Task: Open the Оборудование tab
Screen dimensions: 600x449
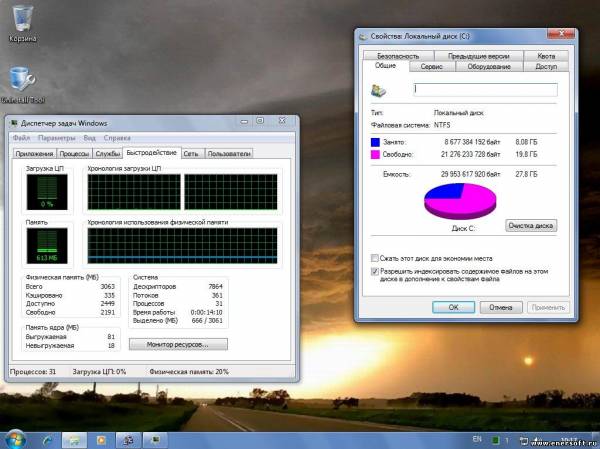Action: (x=489, y=67)
